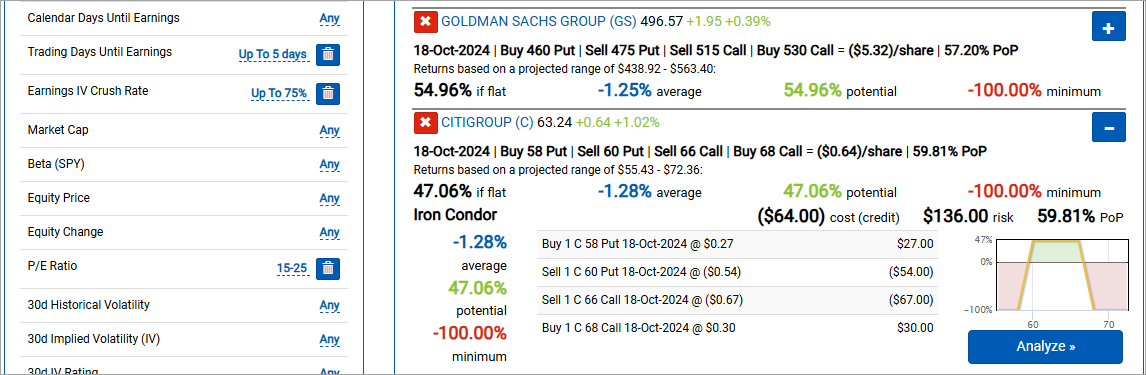Set Equity Price filter from Any
Viewport: 1146px width, 375px height.
330,198
